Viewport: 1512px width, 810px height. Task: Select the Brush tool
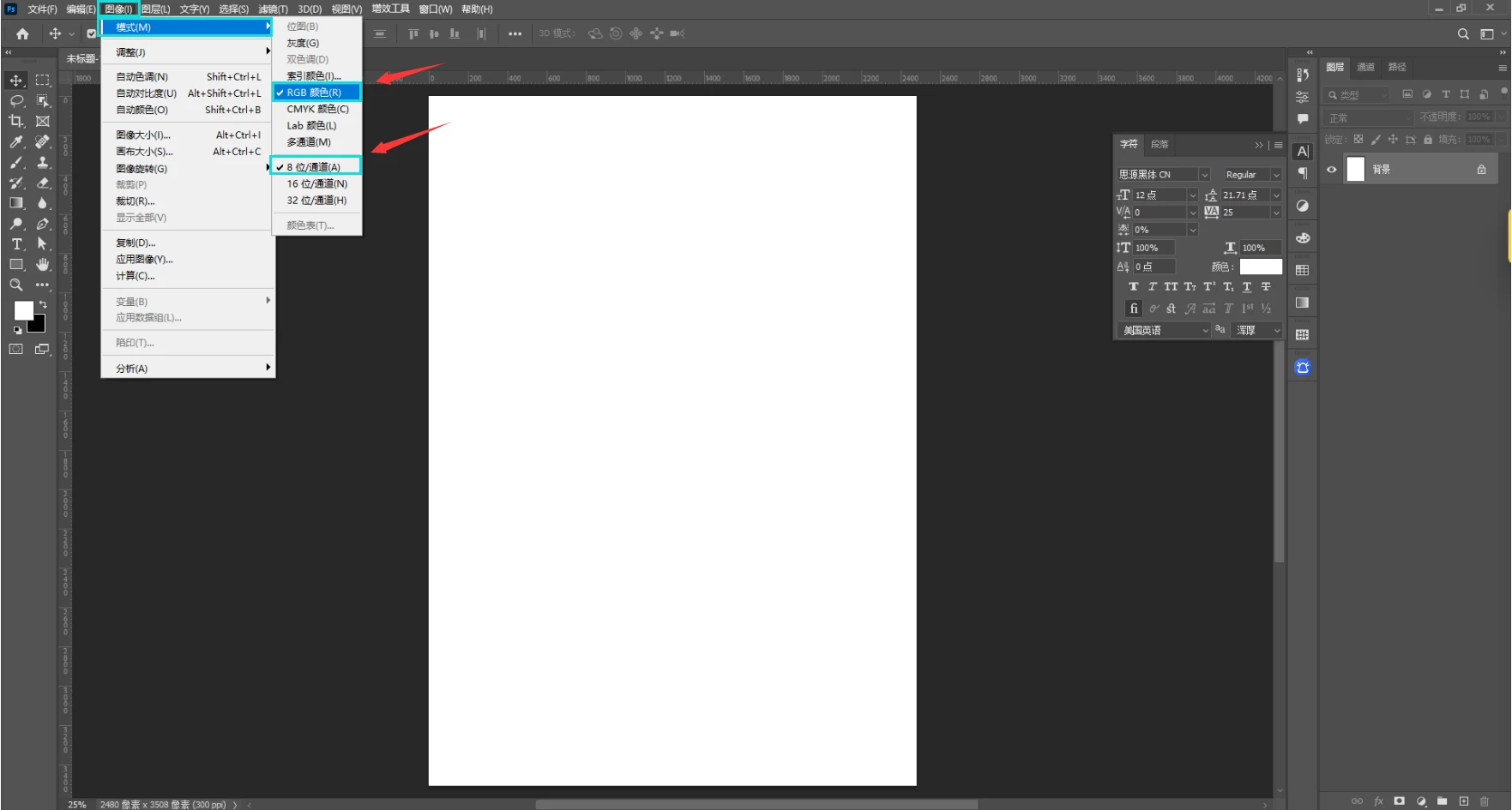(16, 163)
